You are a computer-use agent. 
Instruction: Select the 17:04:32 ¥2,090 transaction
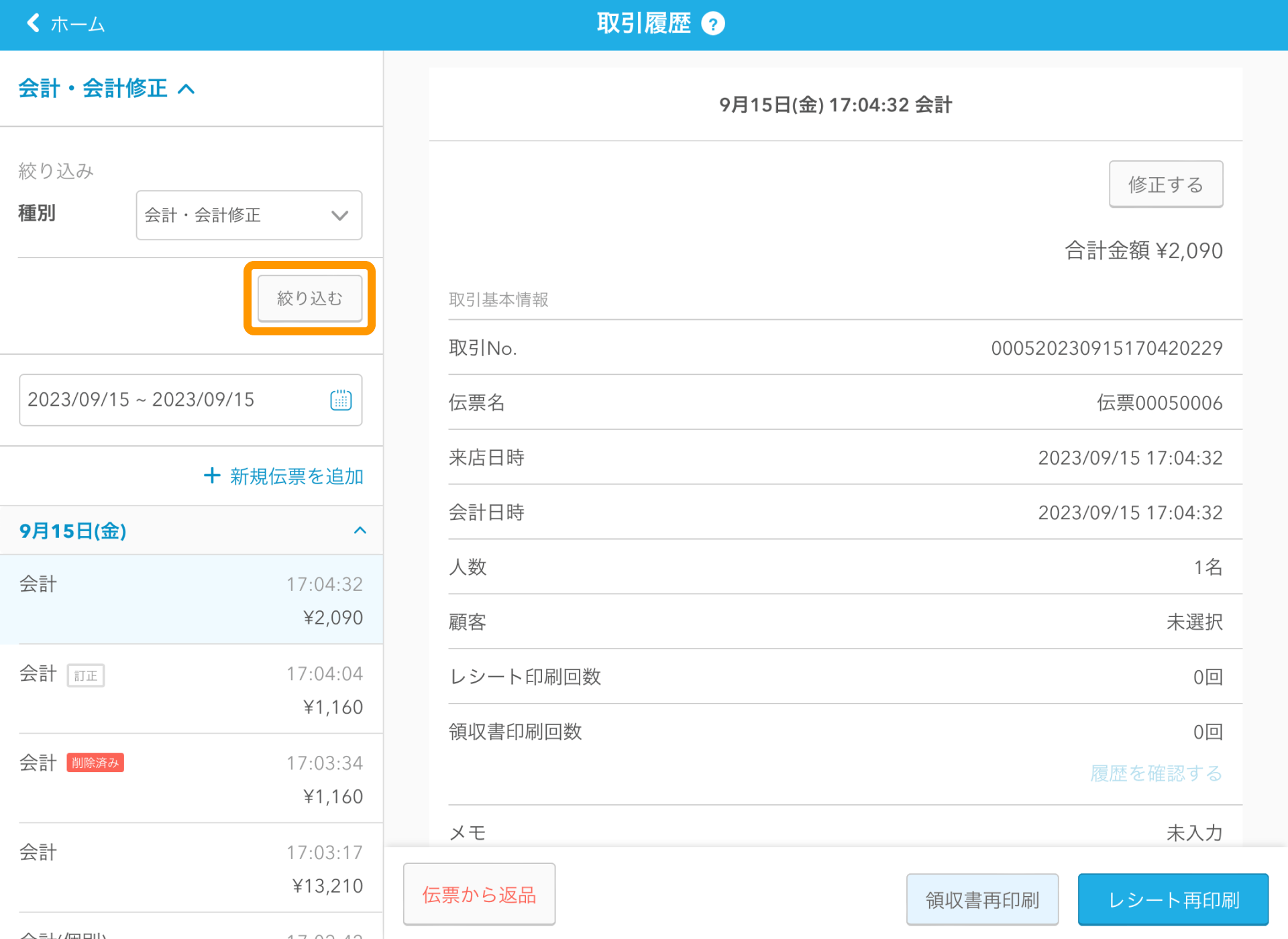pyautogui.click(x=191, y=600)
